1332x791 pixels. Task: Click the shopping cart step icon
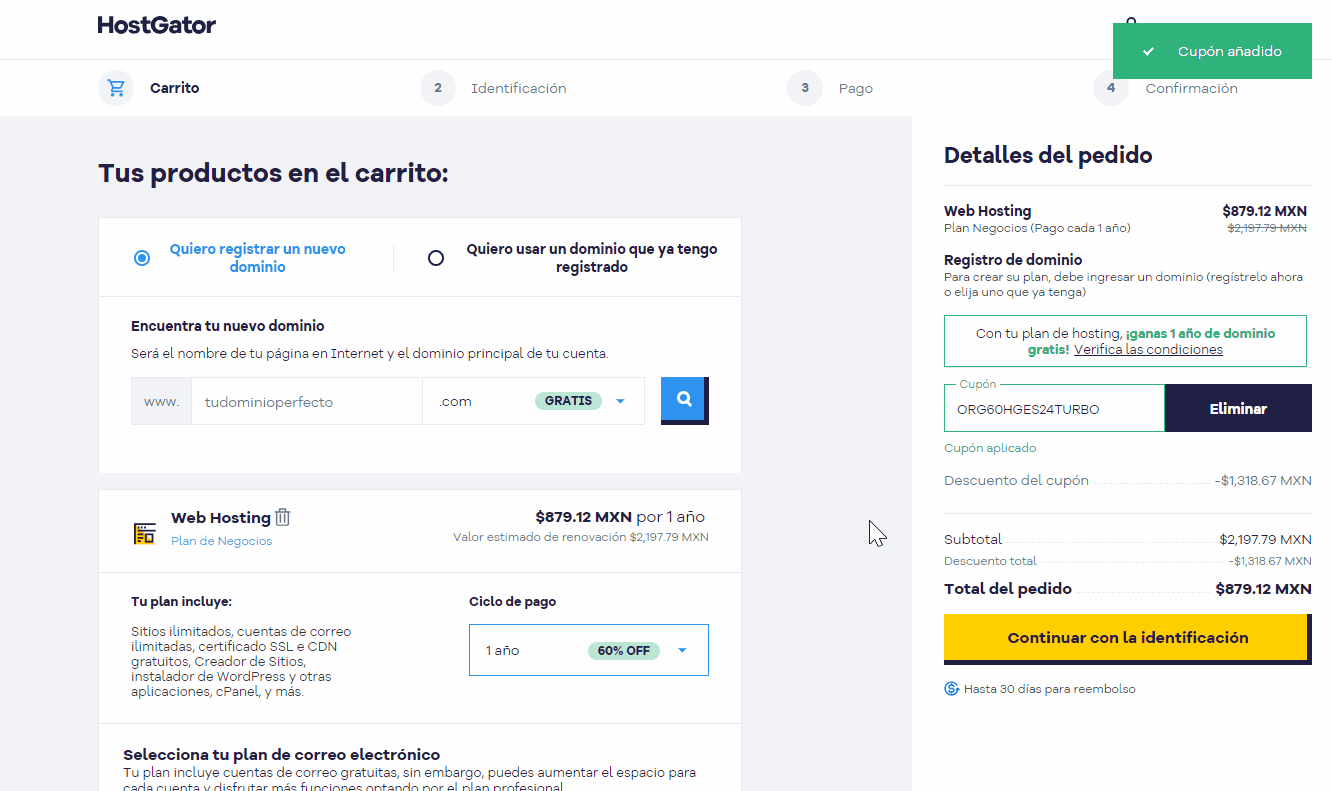116,88
